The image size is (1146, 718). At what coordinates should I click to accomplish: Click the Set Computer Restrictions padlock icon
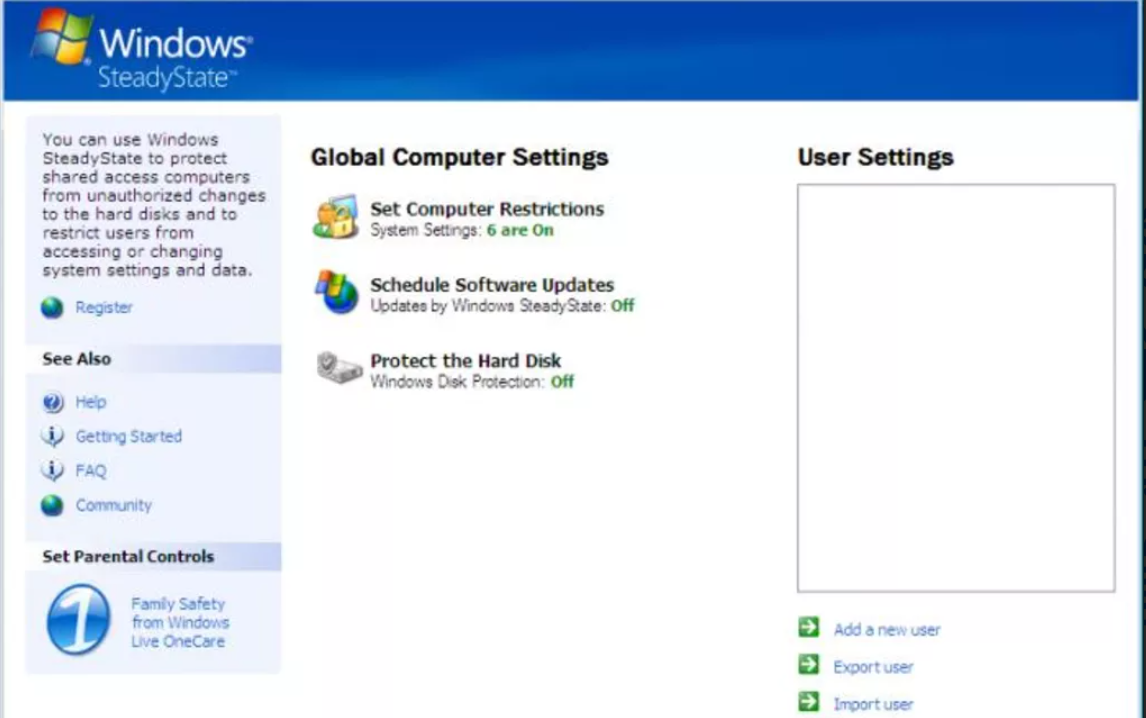336,218
